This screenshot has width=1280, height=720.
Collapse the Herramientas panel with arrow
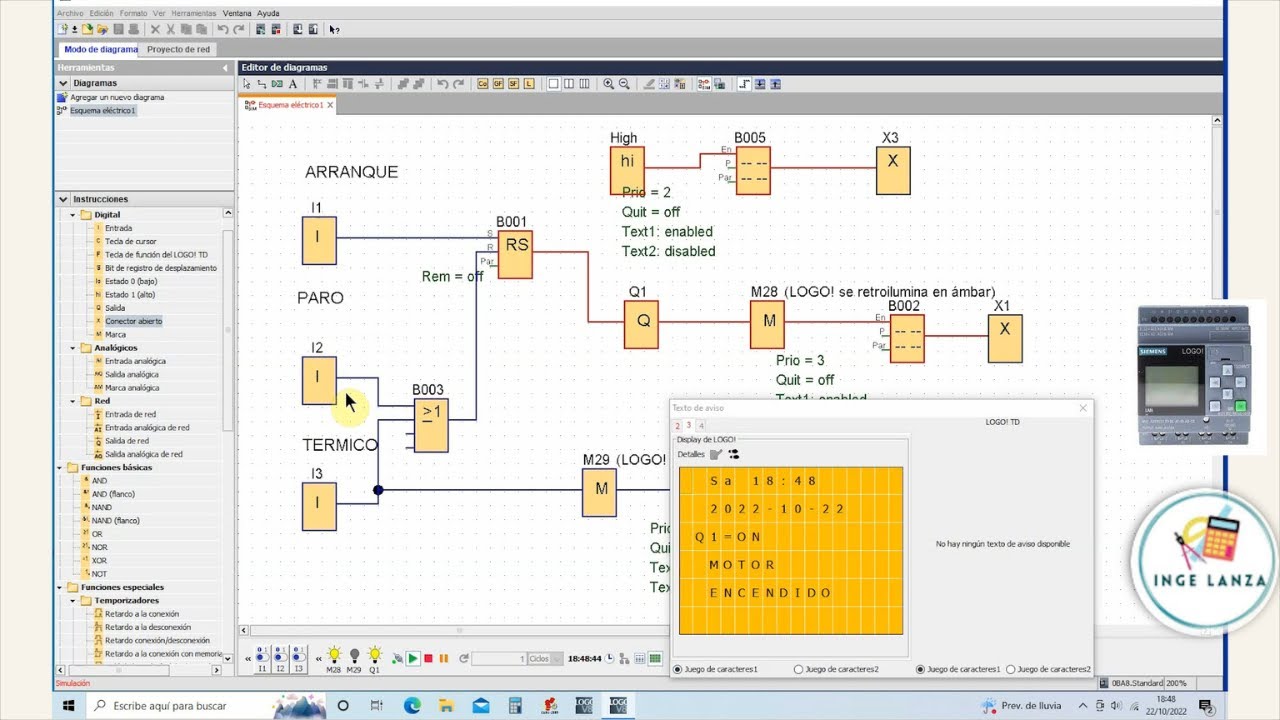(x=225, y=68)
